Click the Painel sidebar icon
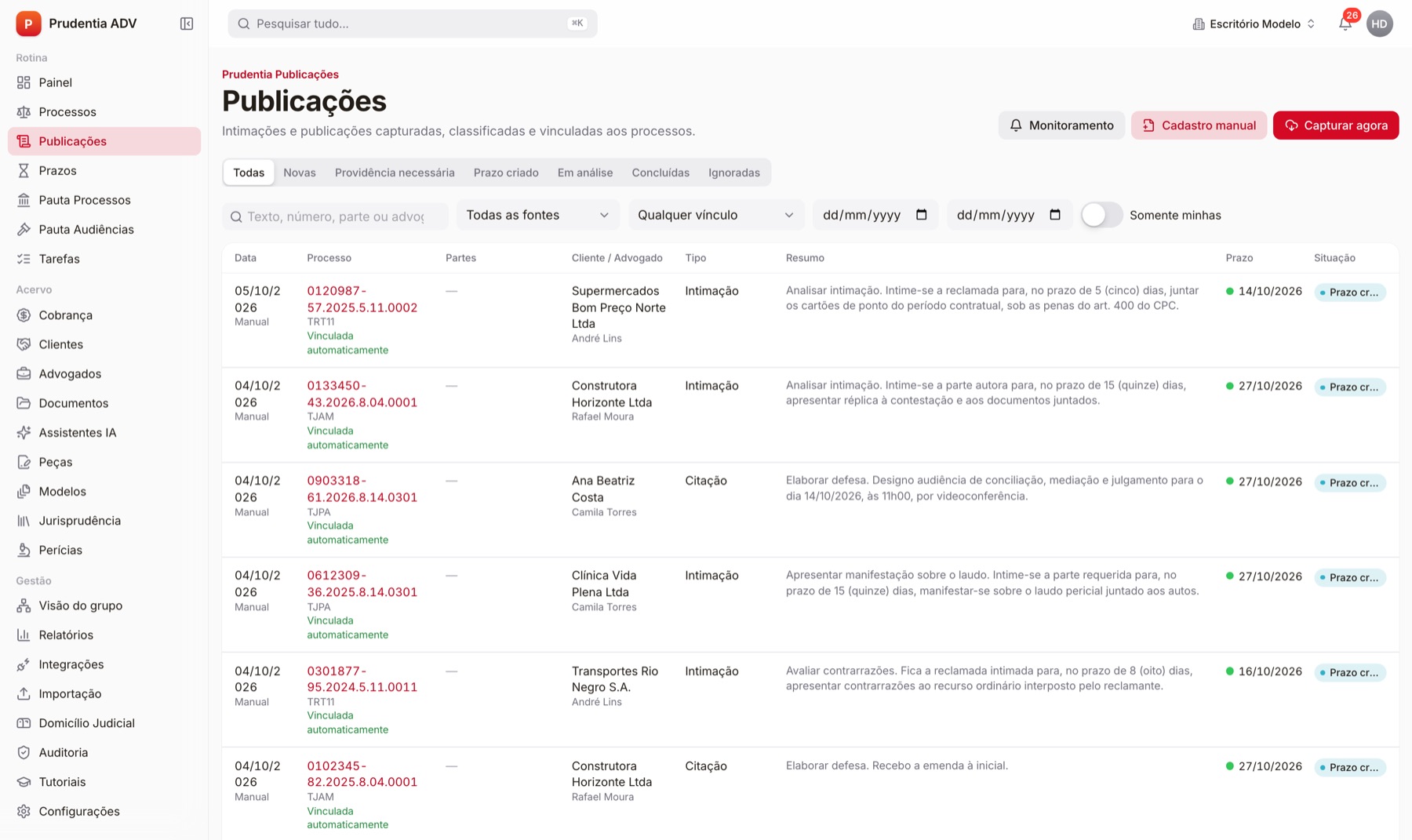The image size is (1412, 840). (x=24, y=82)
